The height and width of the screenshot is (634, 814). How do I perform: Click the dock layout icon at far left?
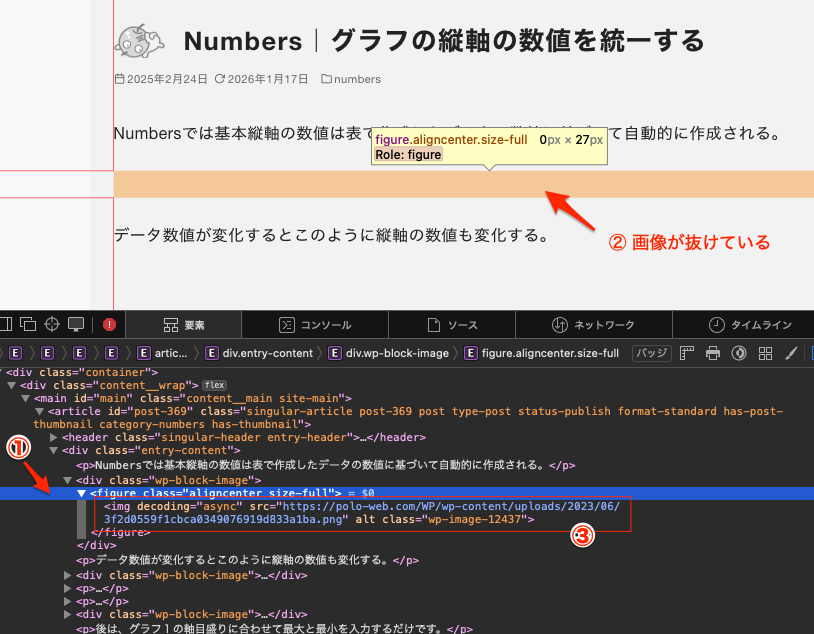pos(5,324)
